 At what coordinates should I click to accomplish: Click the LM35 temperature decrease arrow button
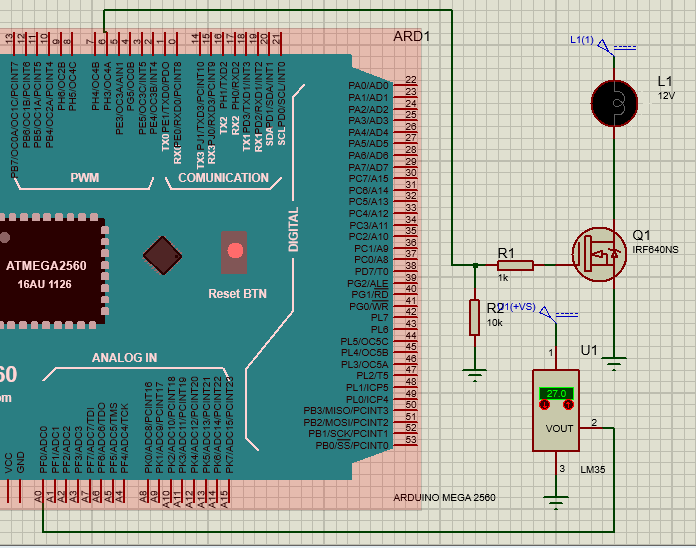[545, 405]
